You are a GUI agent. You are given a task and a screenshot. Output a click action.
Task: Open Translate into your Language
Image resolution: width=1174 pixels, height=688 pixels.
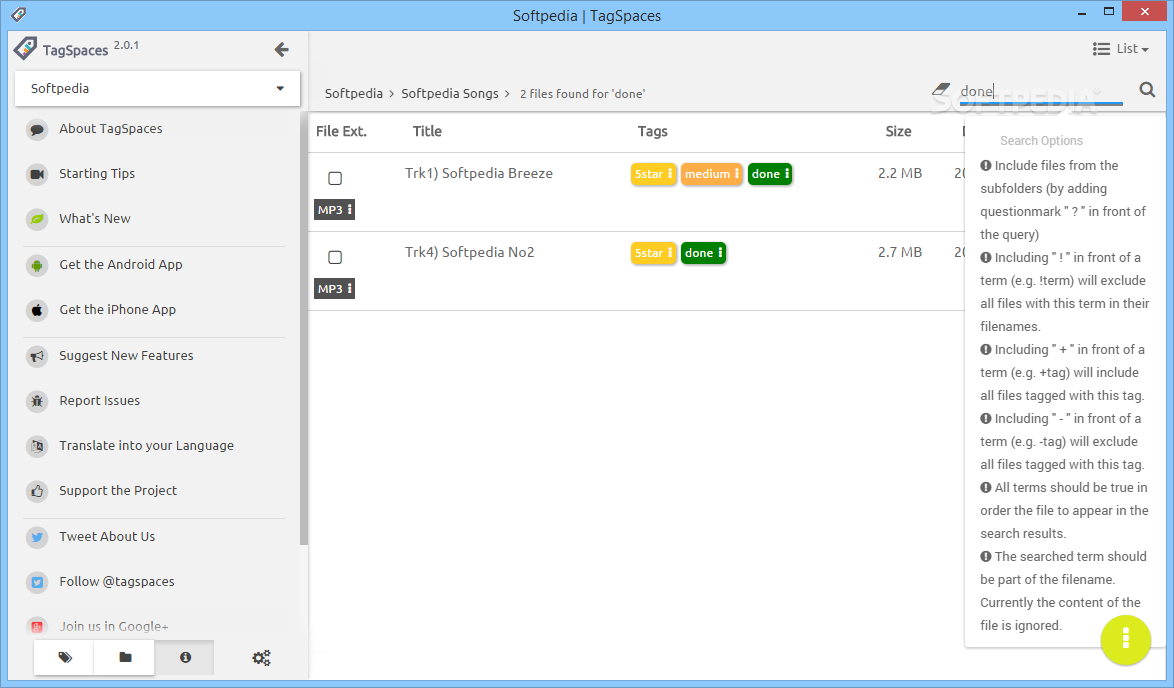[x=147, y=445]
